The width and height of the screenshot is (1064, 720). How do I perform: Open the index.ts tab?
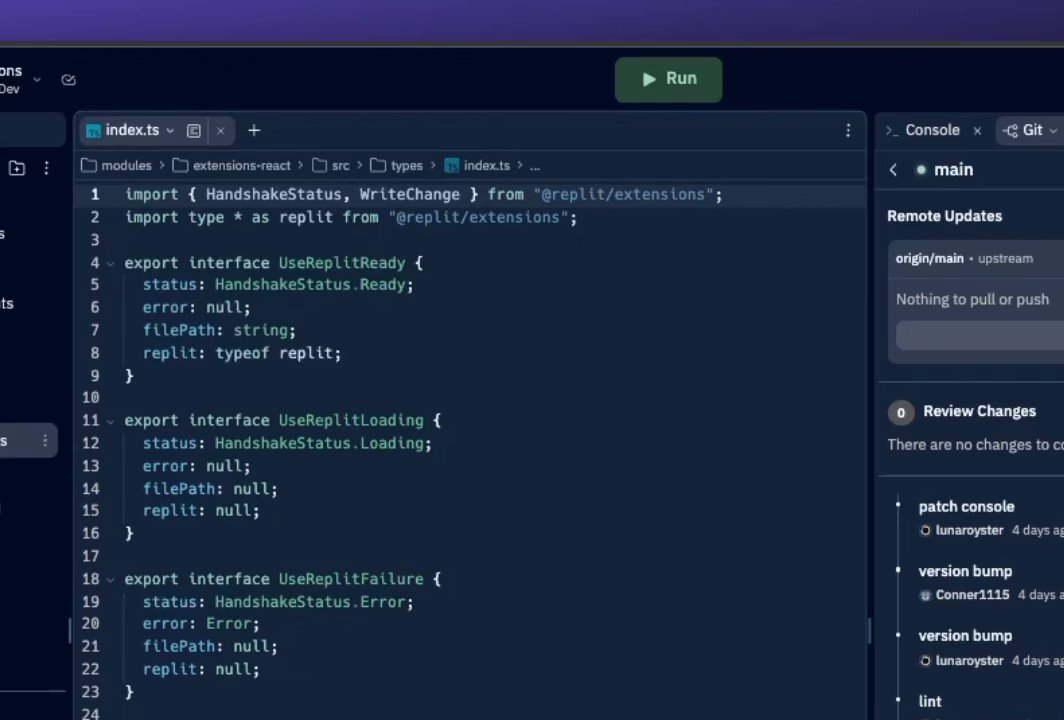[132, 130]
